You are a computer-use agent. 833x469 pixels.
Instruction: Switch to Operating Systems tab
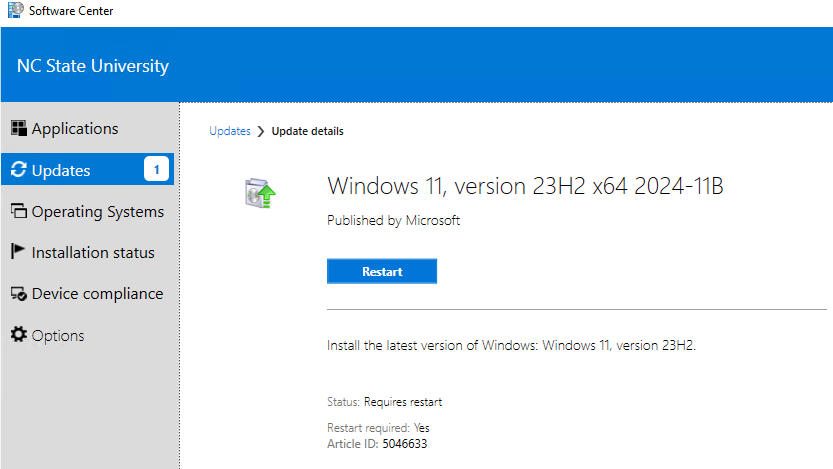(97, 212)
